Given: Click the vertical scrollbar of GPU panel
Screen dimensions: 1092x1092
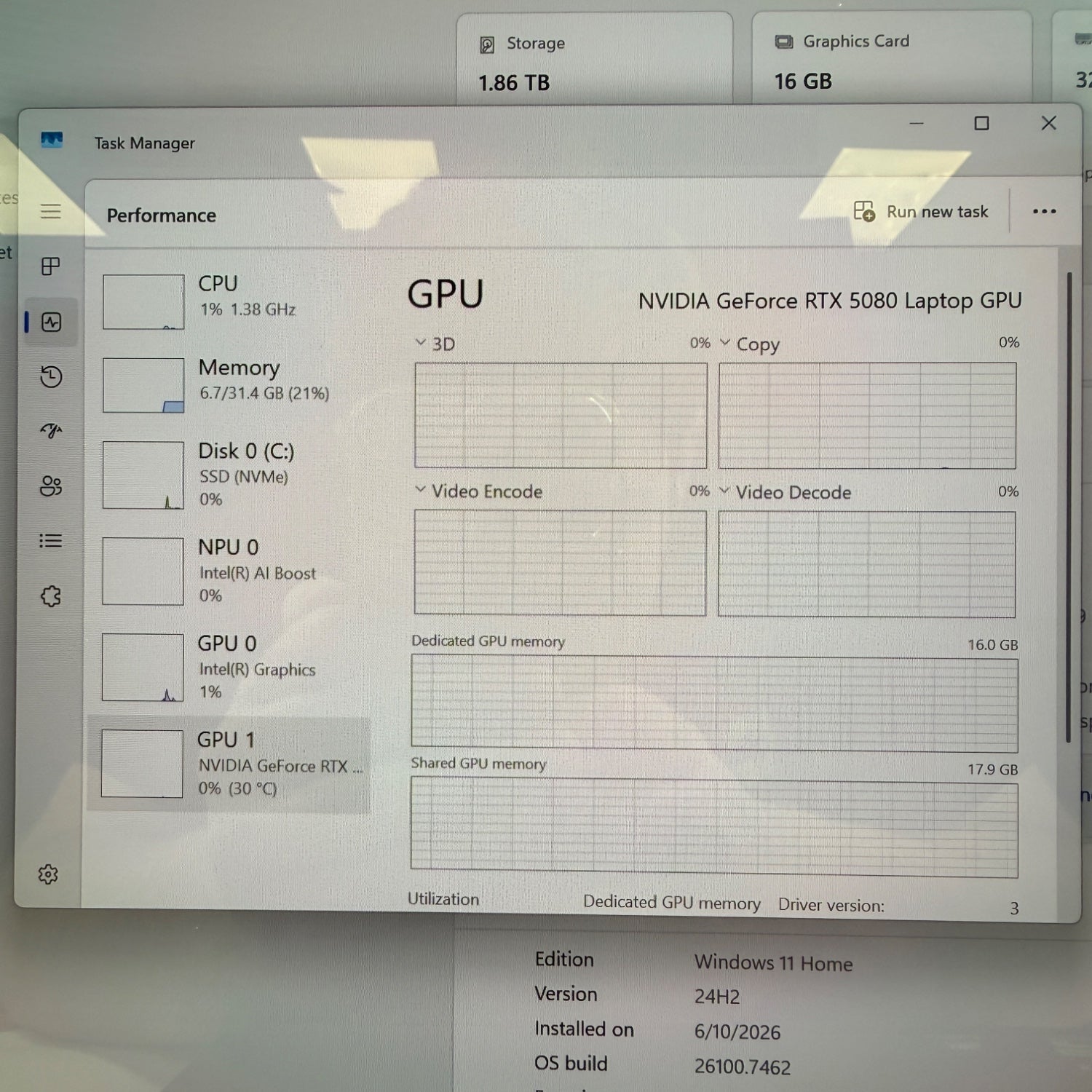Looking at the screenshot, I should coord(1069,507).
